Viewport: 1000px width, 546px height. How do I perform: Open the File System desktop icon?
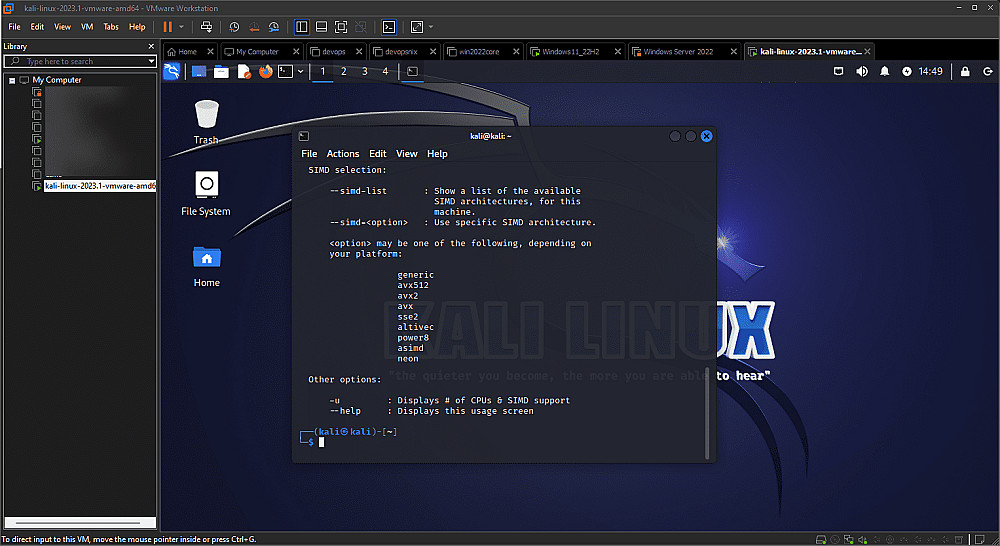pos(206,194)
